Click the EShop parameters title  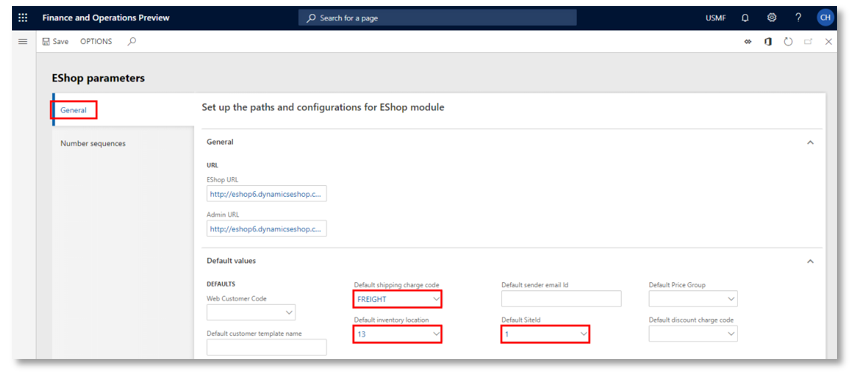click(x=98, y=78)
